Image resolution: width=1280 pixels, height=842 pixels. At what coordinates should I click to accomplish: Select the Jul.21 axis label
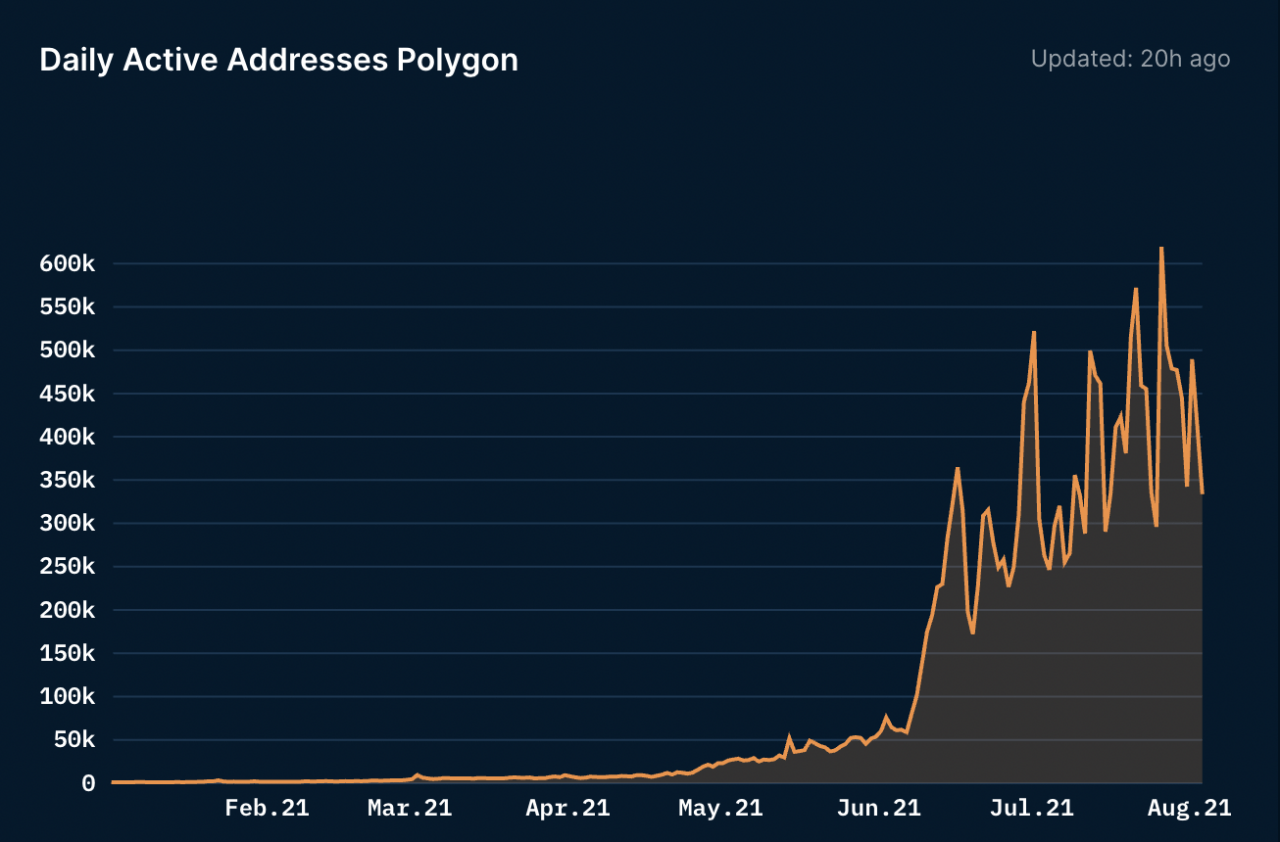(x=1031, y=808)
